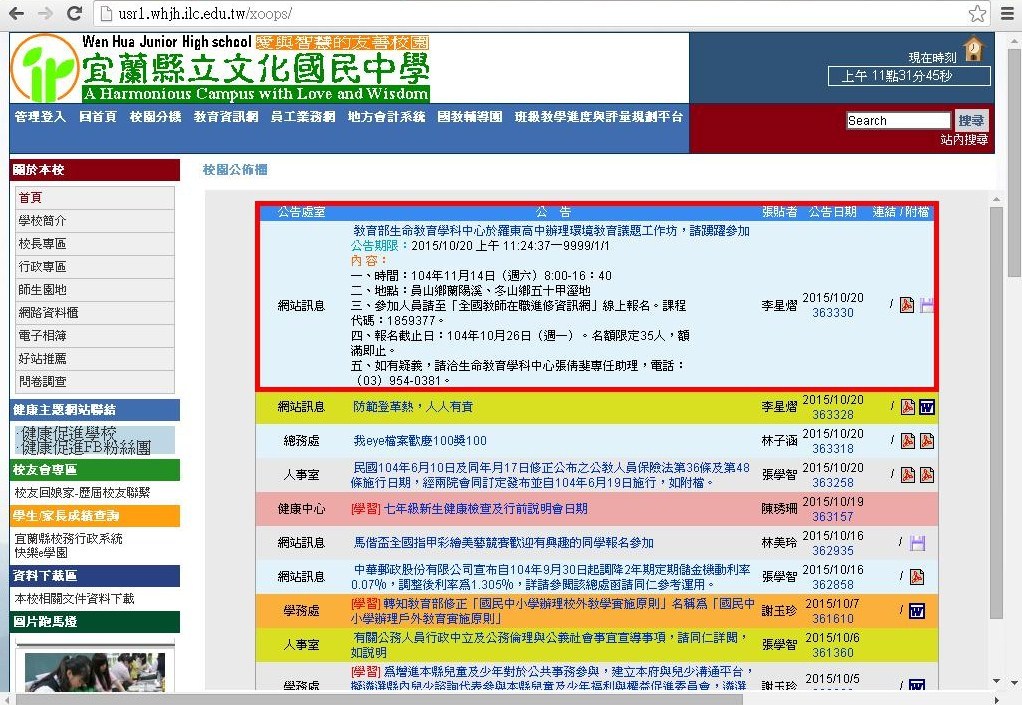
Task: Click the house icon above the clock
Action: pyautogui.click(x=972, y=49)
